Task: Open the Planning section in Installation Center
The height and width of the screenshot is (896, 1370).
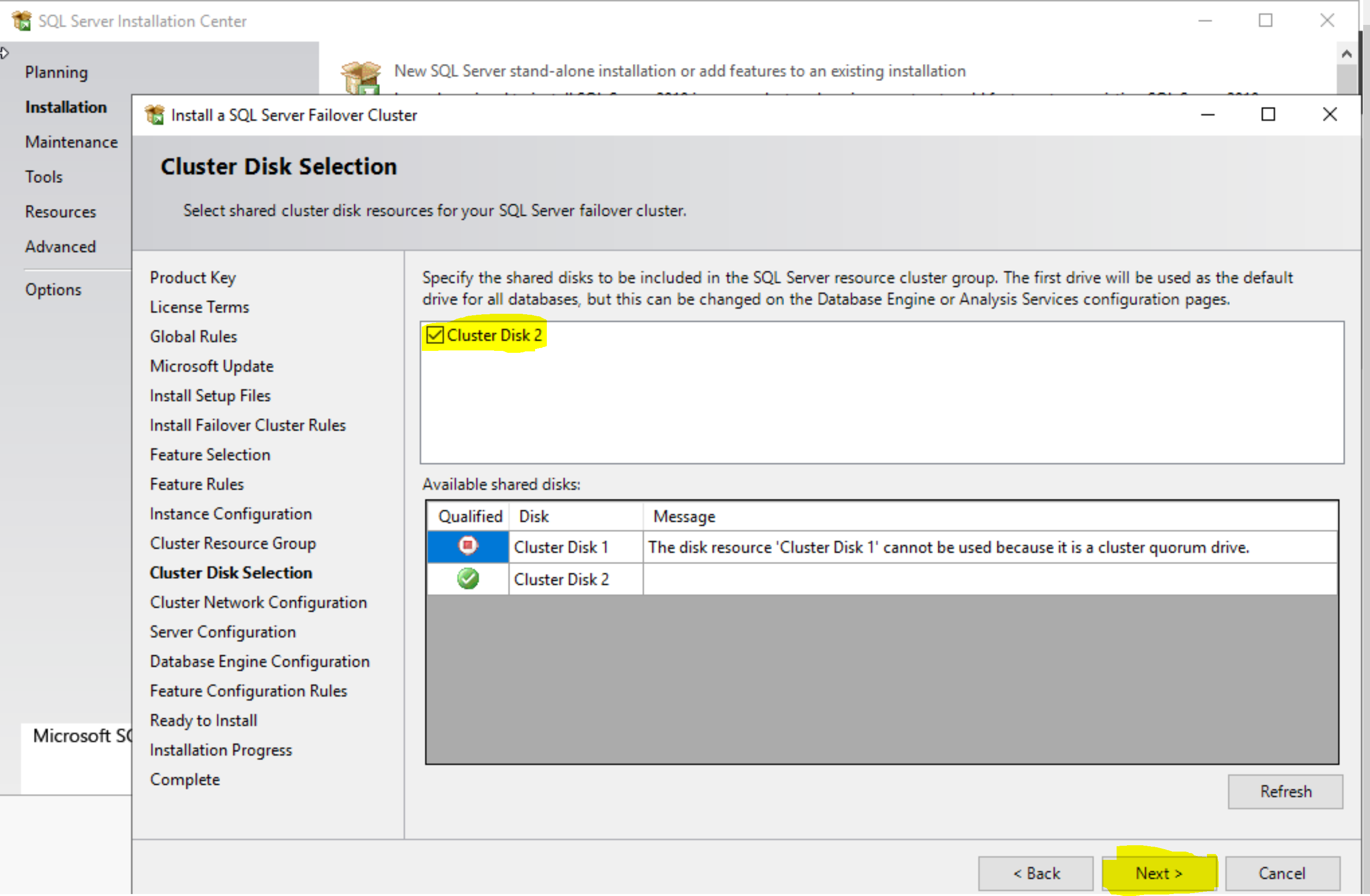Action: pos(57,72)
